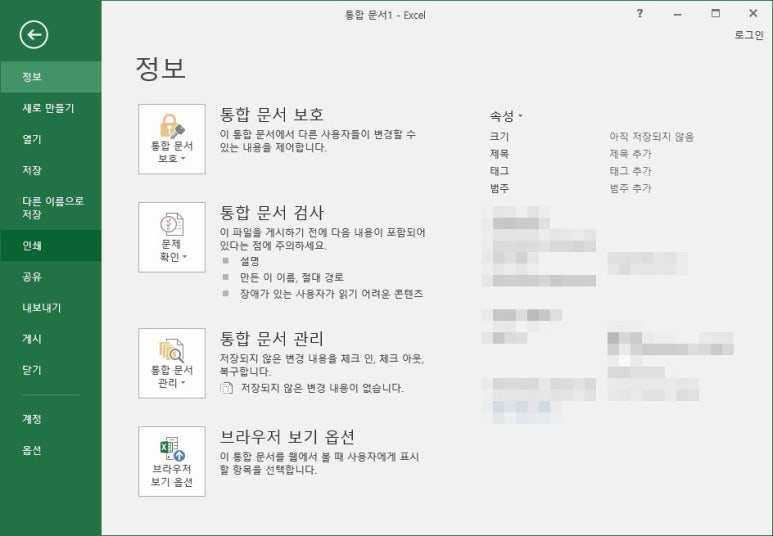Click the unsaved changes document icon
This screenshot has height=536, width=773.
(x=226, y=388)
